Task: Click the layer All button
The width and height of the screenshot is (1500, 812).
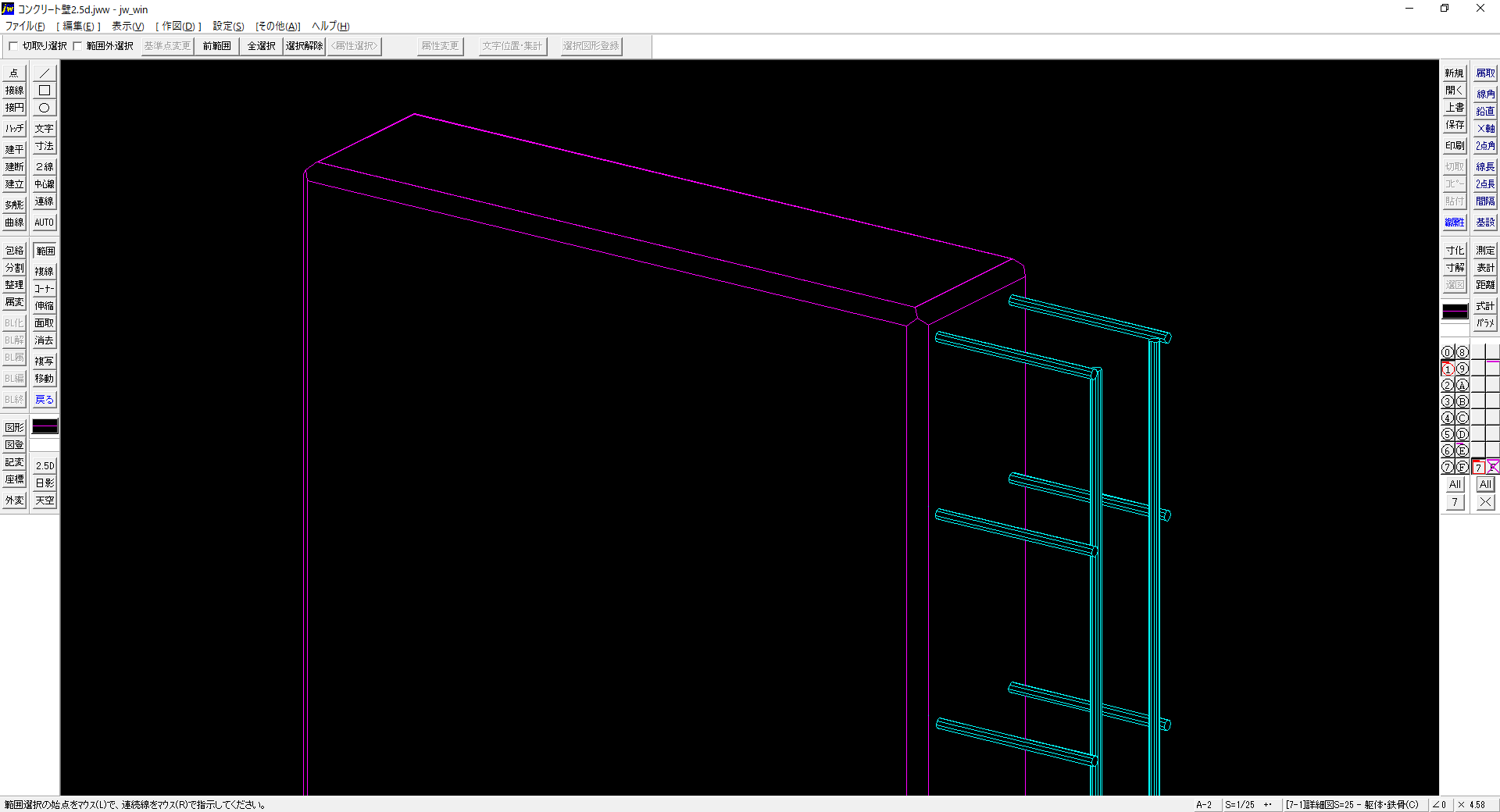Action: [1455, 484]
